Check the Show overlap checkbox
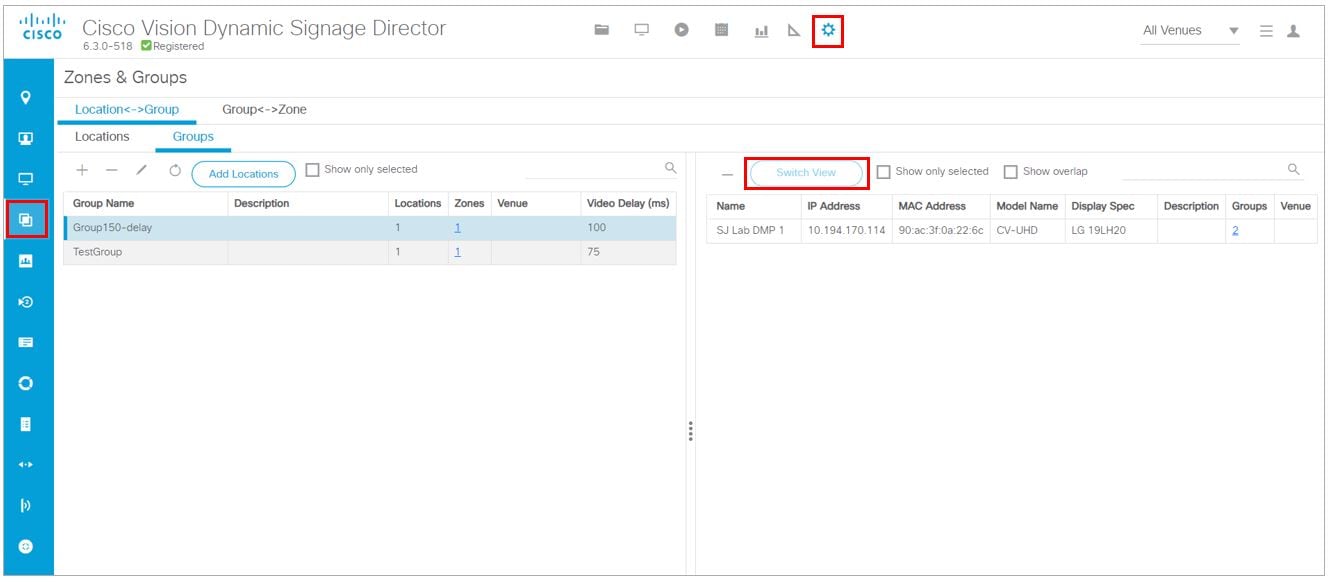 pyautogui.click(x=1012, y=172)
